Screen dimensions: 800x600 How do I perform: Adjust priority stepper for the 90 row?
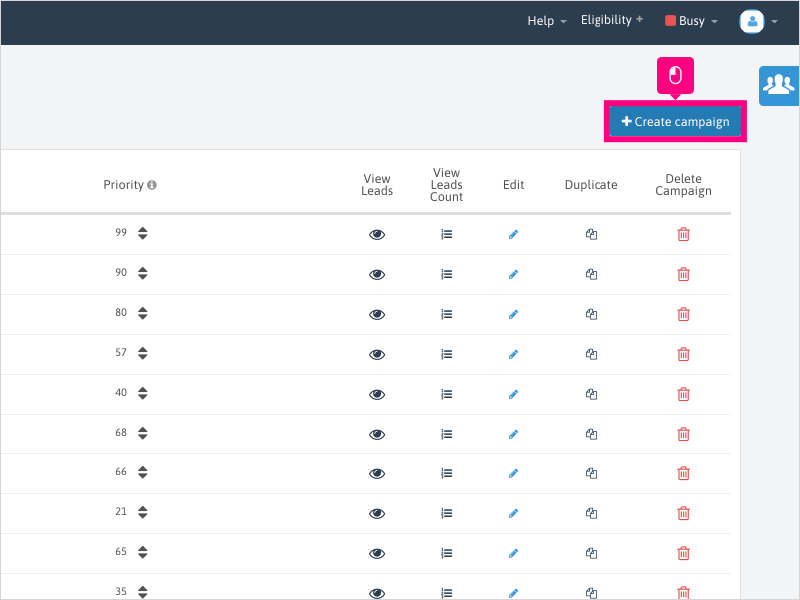[142, 273]
